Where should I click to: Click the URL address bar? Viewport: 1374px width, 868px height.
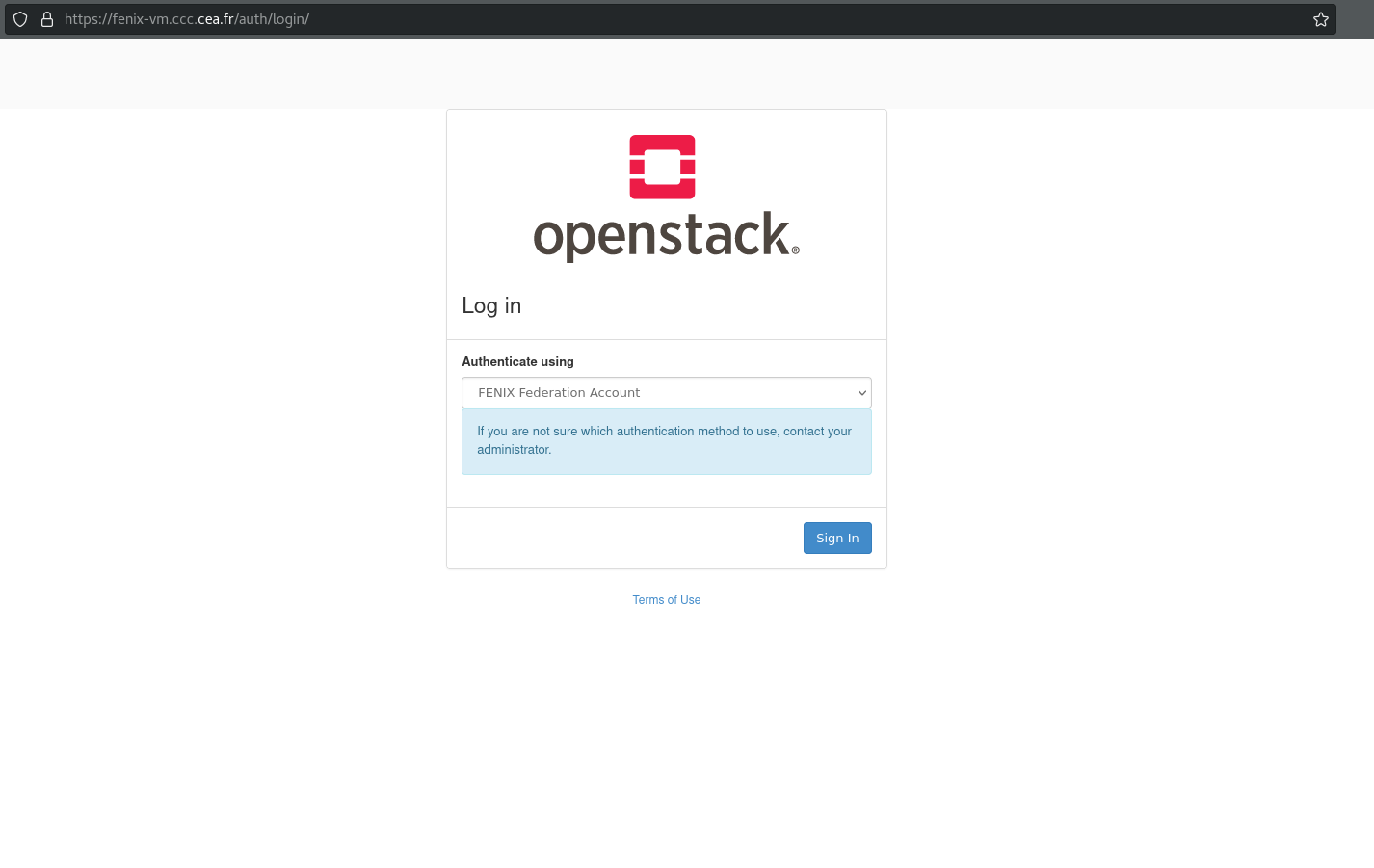[x=671, y=19]
